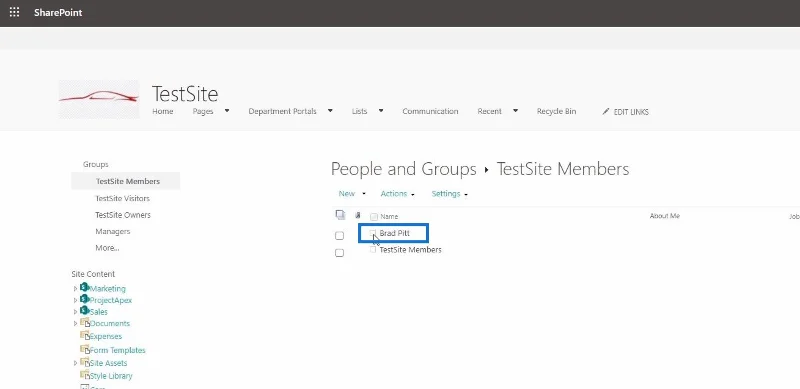The image size is (800, 389).
Task: Click the About Me column header
Action: [x=664, y=216]
